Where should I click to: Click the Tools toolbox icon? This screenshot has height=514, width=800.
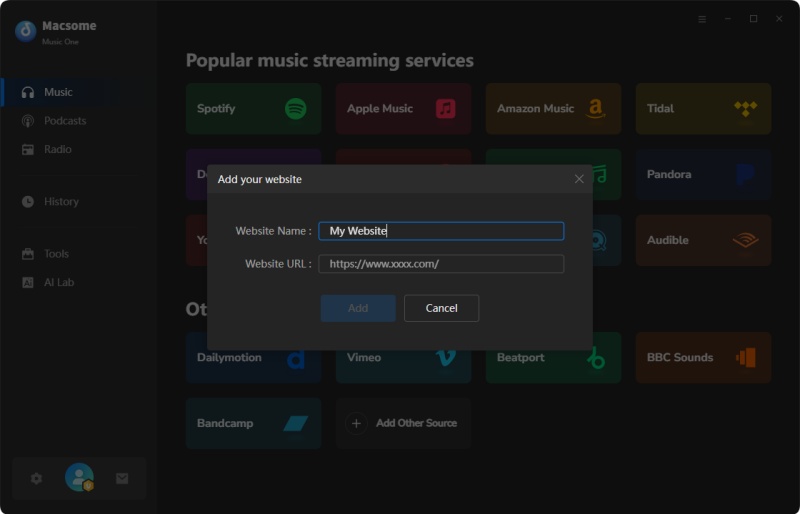pyautogui.click(x=28, y=254)
